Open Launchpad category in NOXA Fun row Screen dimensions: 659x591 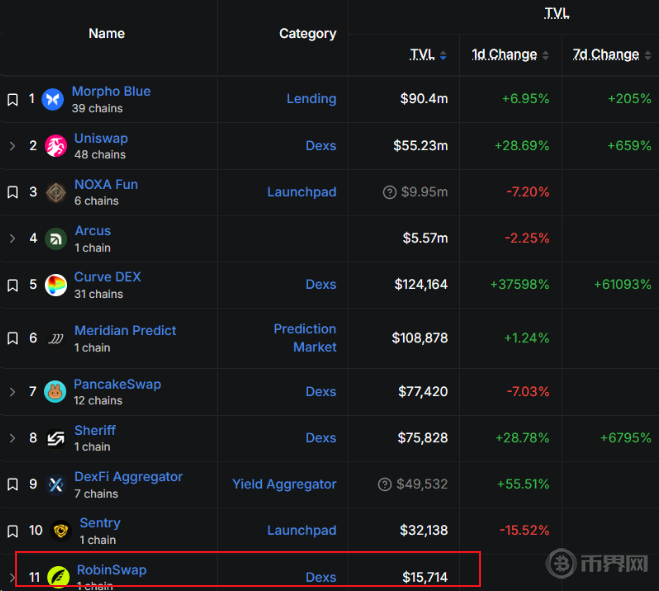coord(302,192)
